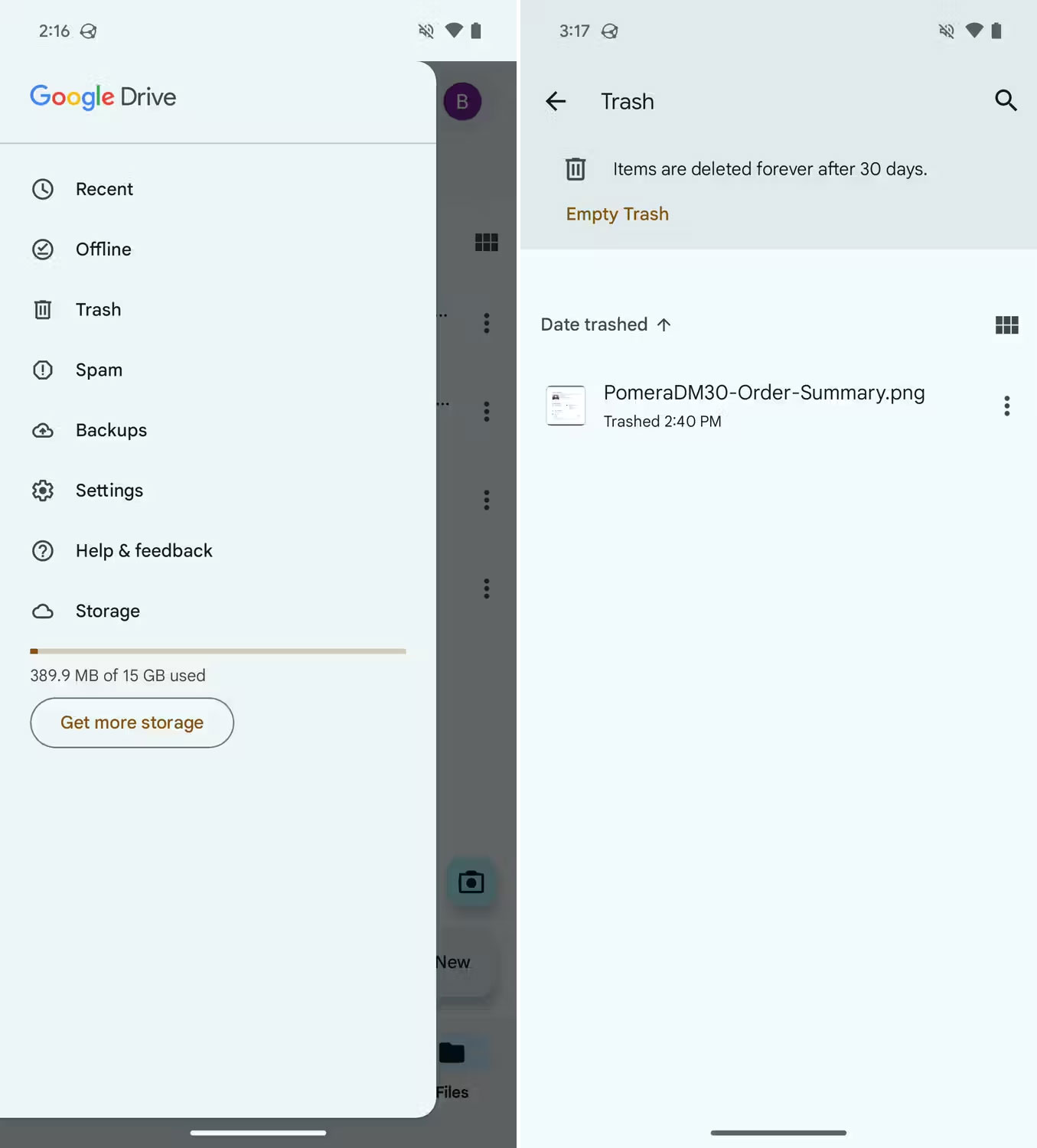Open Drive Settings via the gear icon

(x=43, y=490)
